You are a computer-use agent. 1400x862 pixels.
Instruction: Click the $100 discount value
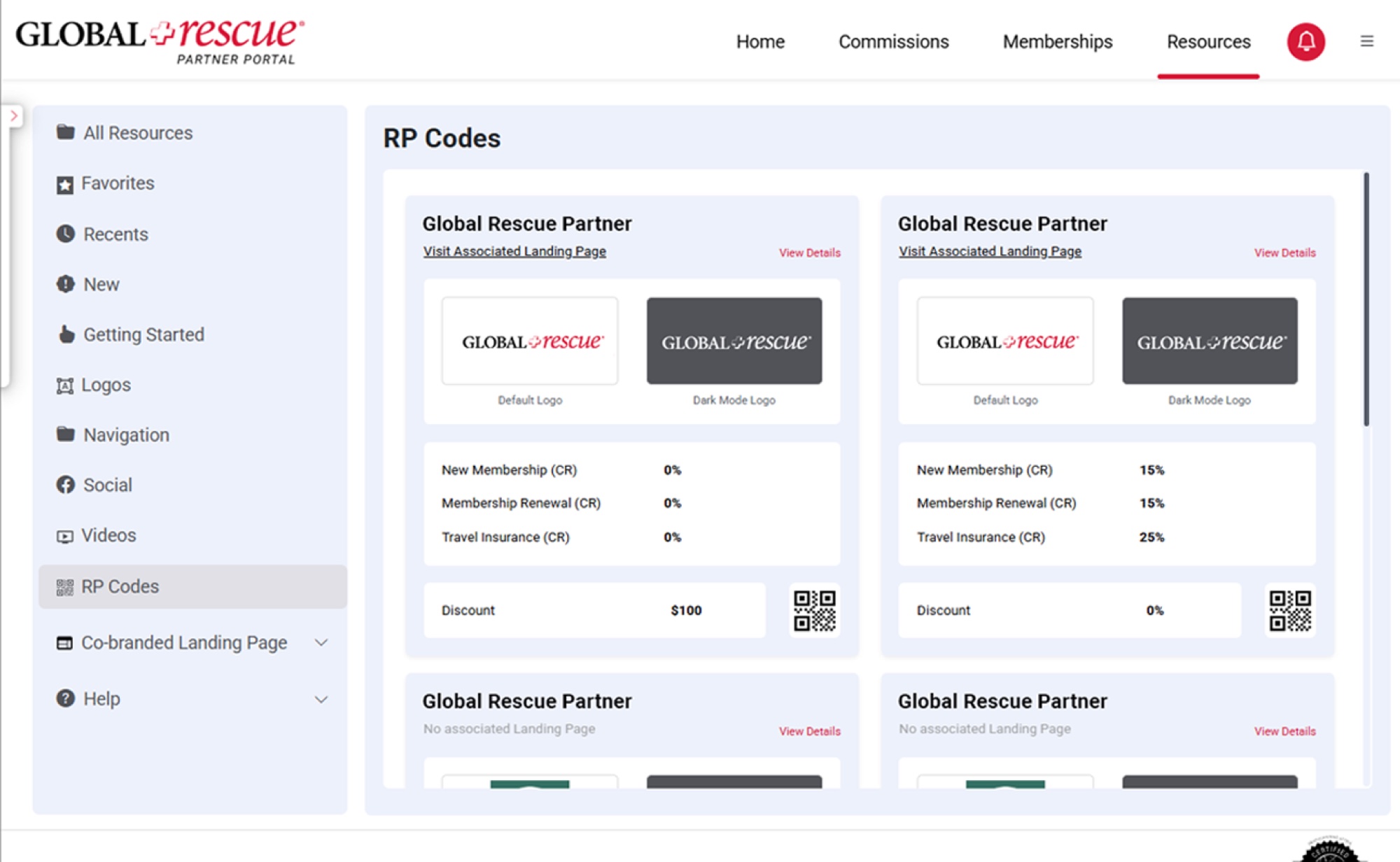point(686,610)
